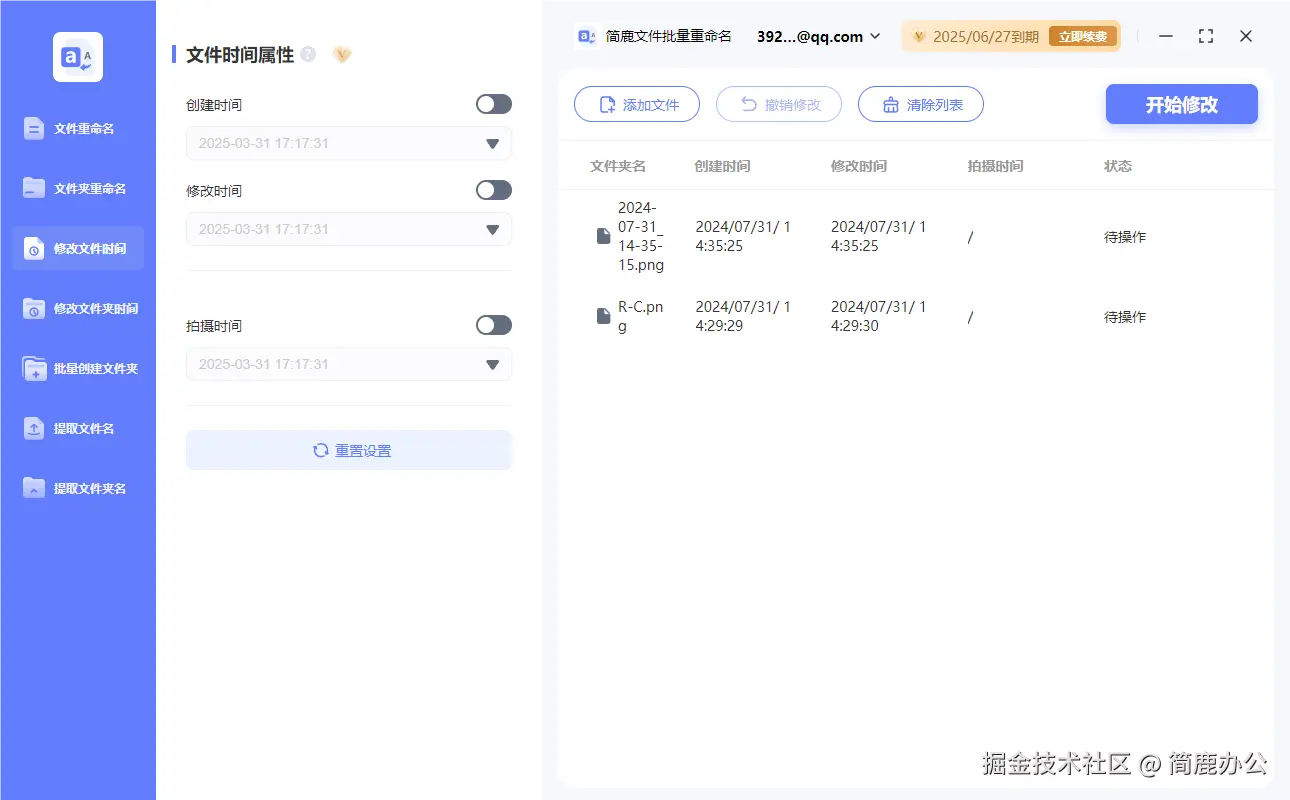The width and height of the screenshot is (1290, 800).
Task: Click the app logo in the sidebar
Action: [x=78, y=57]
